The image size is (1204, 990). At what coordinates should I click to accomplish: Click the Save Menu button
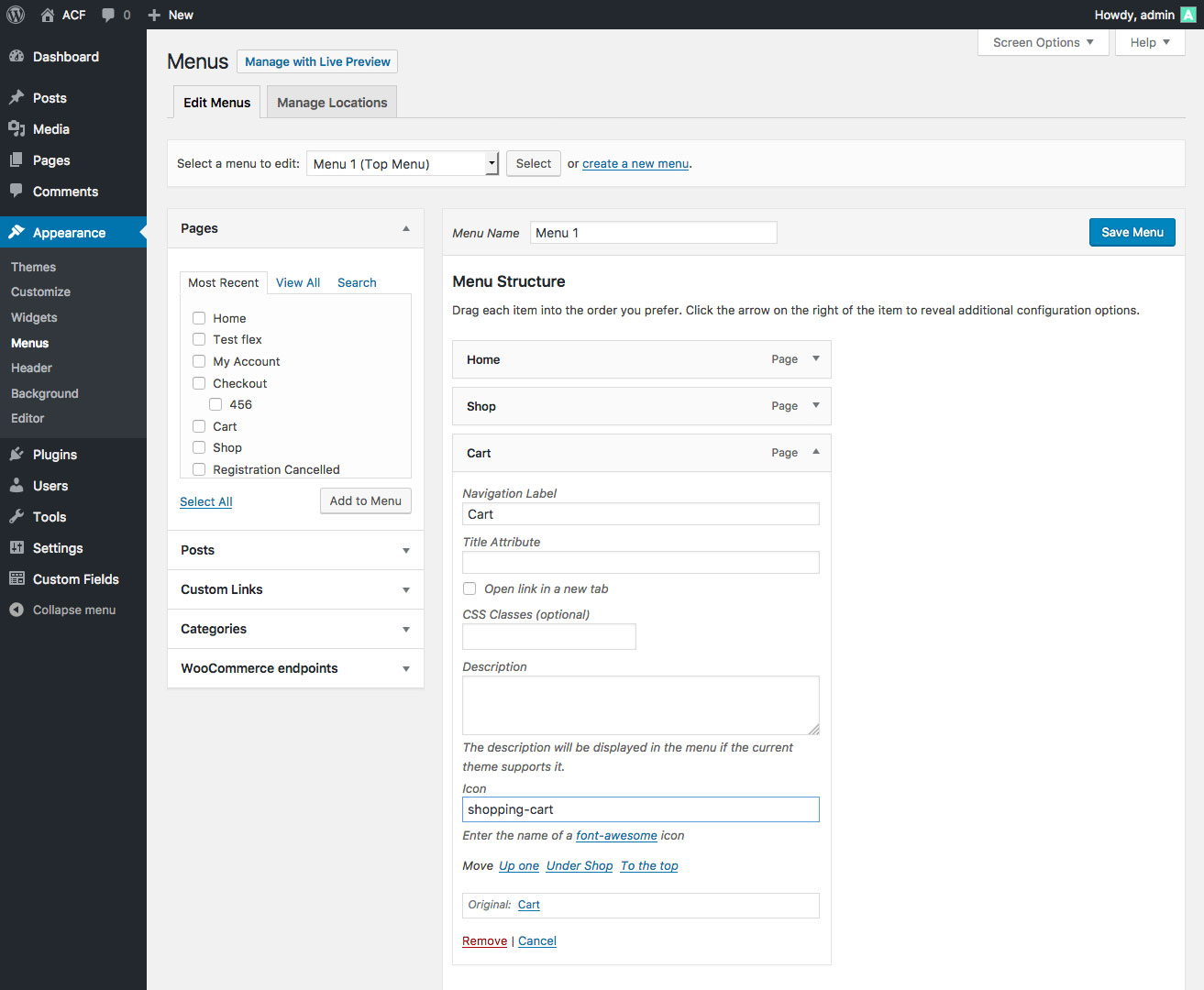(x=1132, y=232)
